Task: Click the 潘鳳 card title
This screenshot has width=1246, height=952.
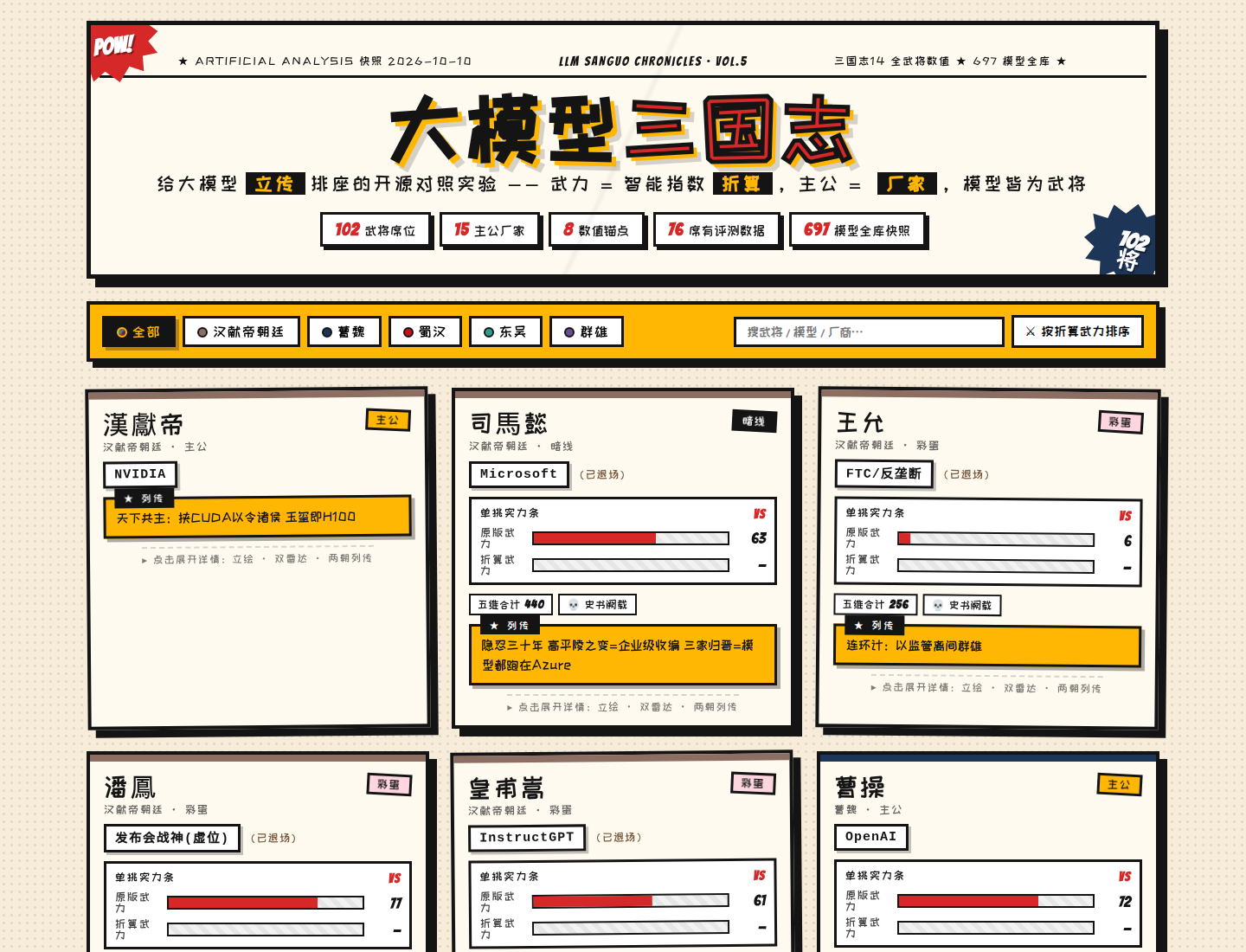Action: (x=130, y=788)
